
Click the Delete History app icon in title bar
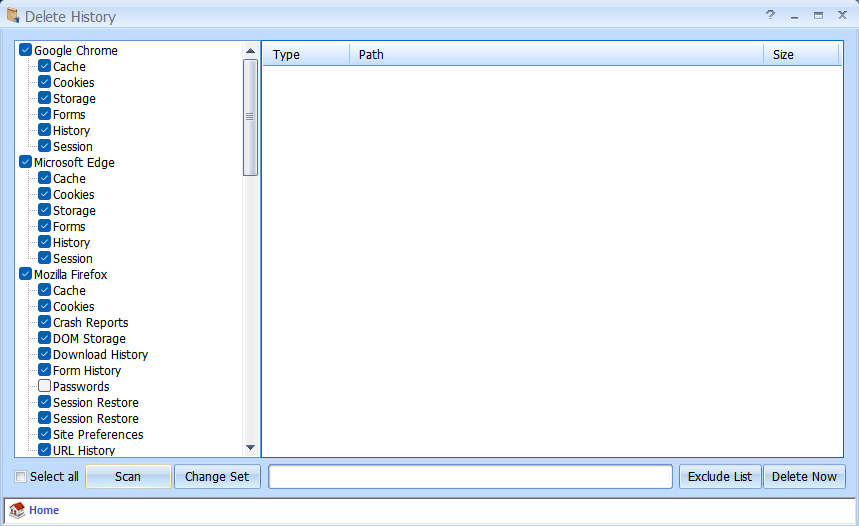13,16
